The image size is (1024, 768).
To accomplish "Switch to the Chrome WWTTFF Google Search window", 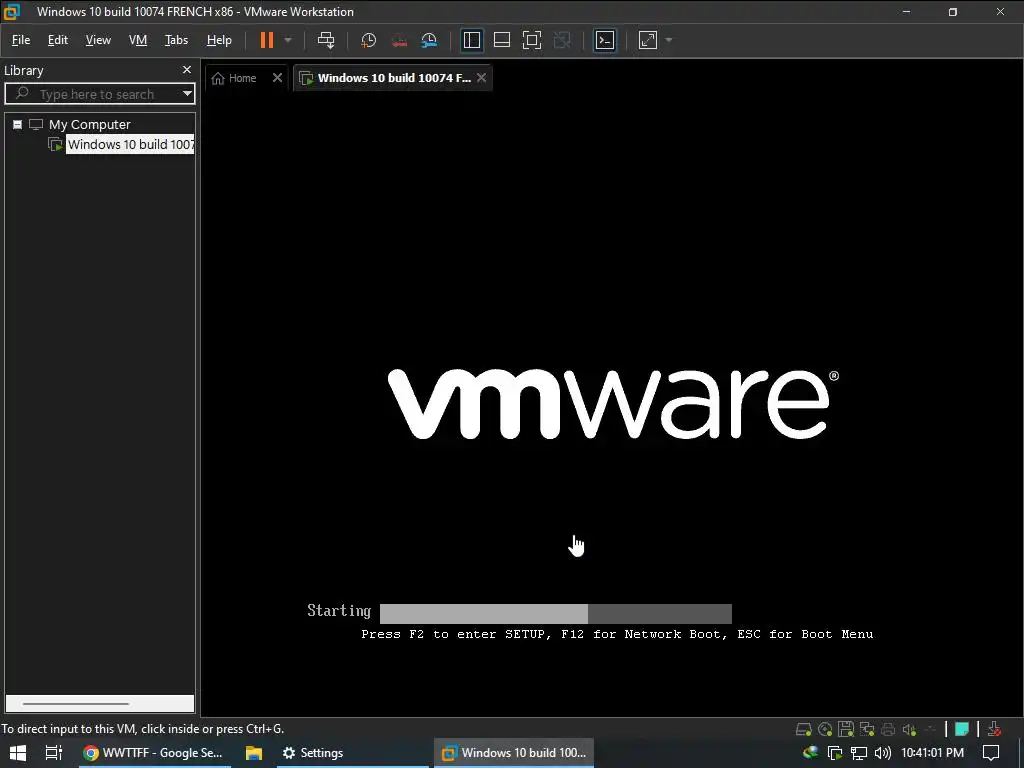I will [153, 753].
